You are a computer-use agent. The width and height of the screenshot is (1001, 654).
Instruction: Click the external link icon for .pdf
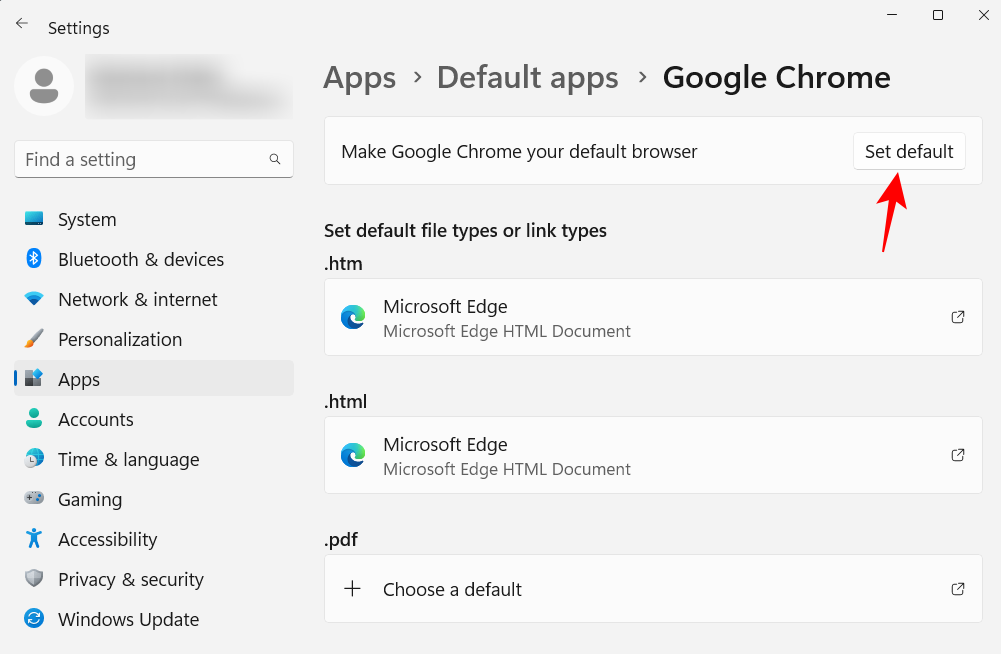pyautogui.click(x=957, y=589)
